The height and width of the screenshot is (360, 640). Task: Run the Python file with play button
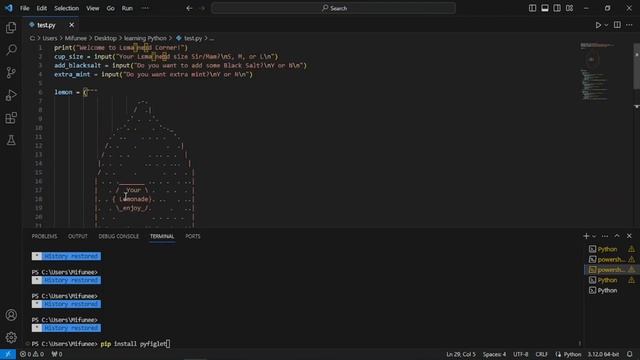(598, 25)
